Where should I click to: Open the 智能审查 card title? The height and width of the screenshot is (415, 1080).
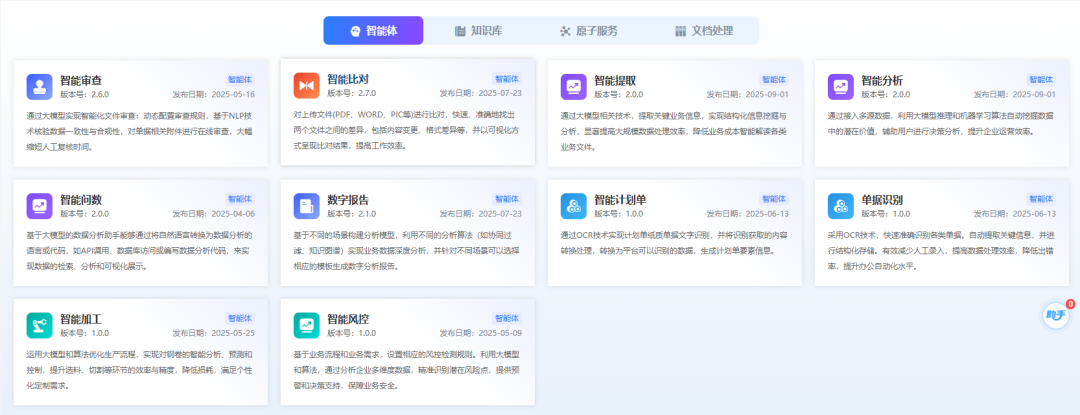pyautogui.click(x=81, y=80)
